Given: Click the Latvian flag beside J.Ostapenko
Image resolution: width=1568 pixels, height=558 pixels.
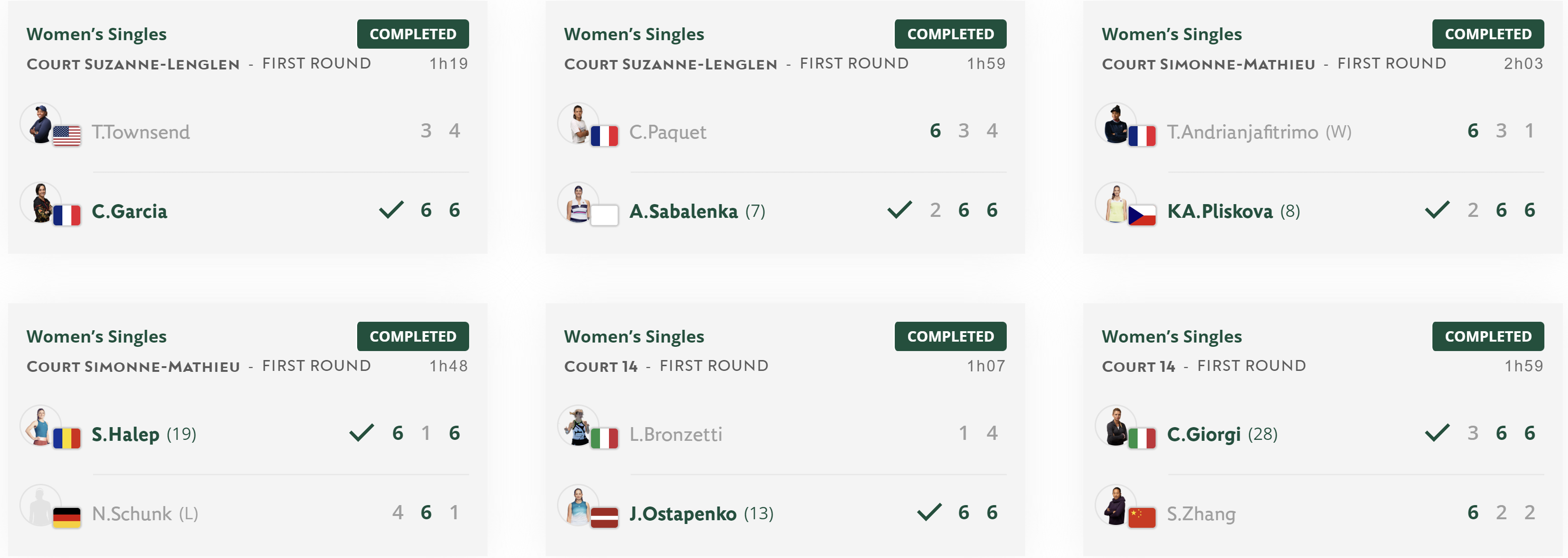Looking at the screenshot, I should [604, 518].
